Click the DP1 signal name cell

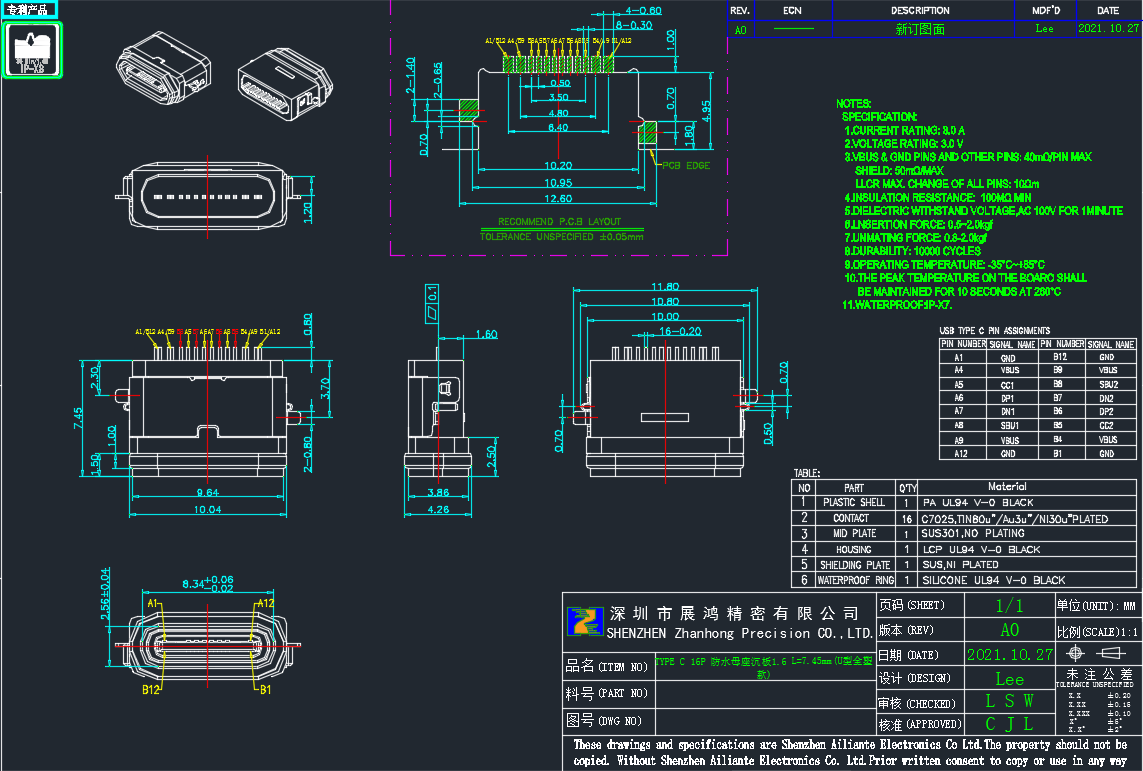[1007, 399]
